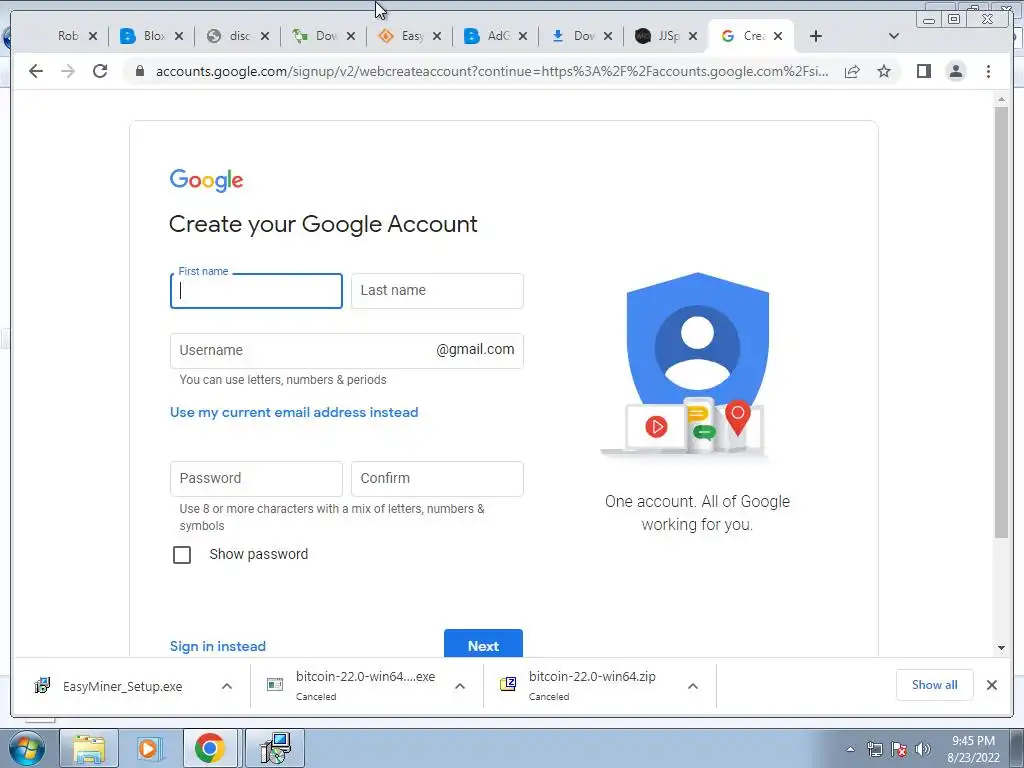Click the address bar URL
1024x768 pixels.
point(492,71)
